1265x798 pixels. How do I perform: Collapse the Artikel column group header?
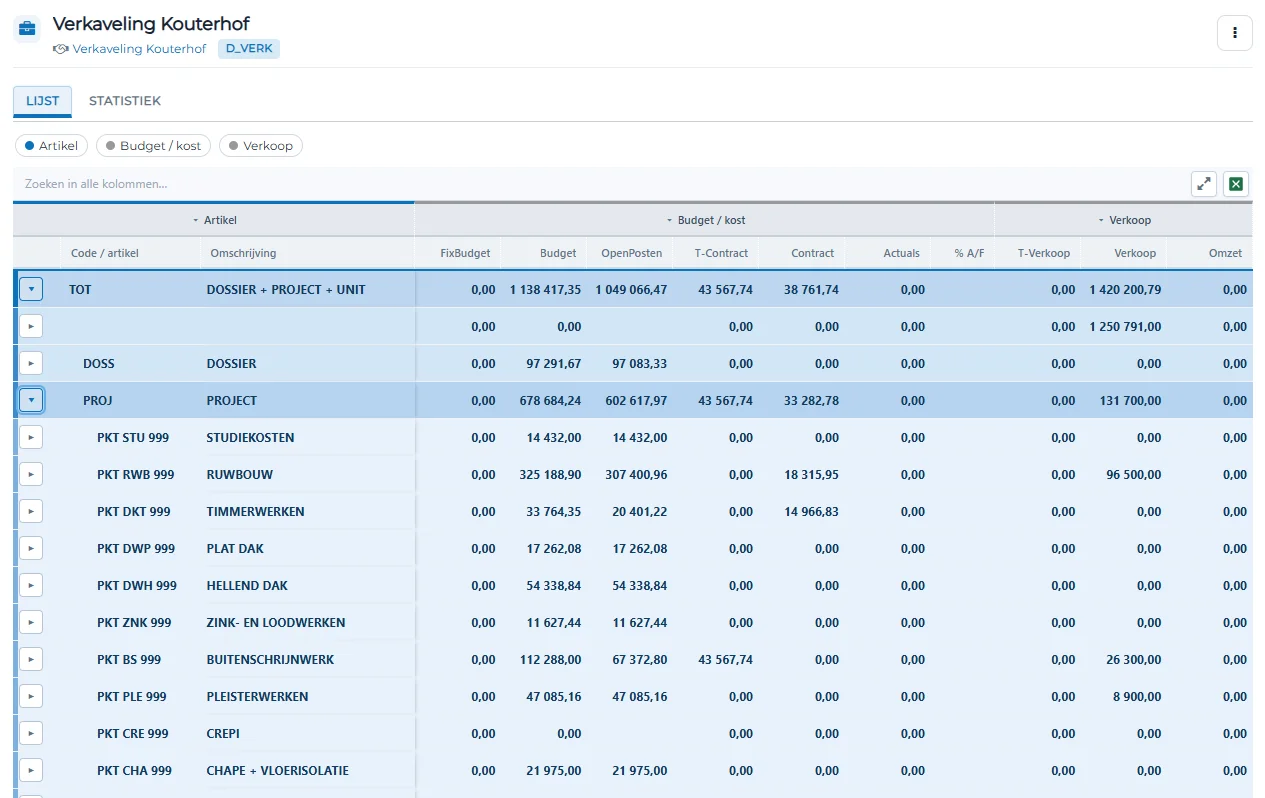click(214, 220)
